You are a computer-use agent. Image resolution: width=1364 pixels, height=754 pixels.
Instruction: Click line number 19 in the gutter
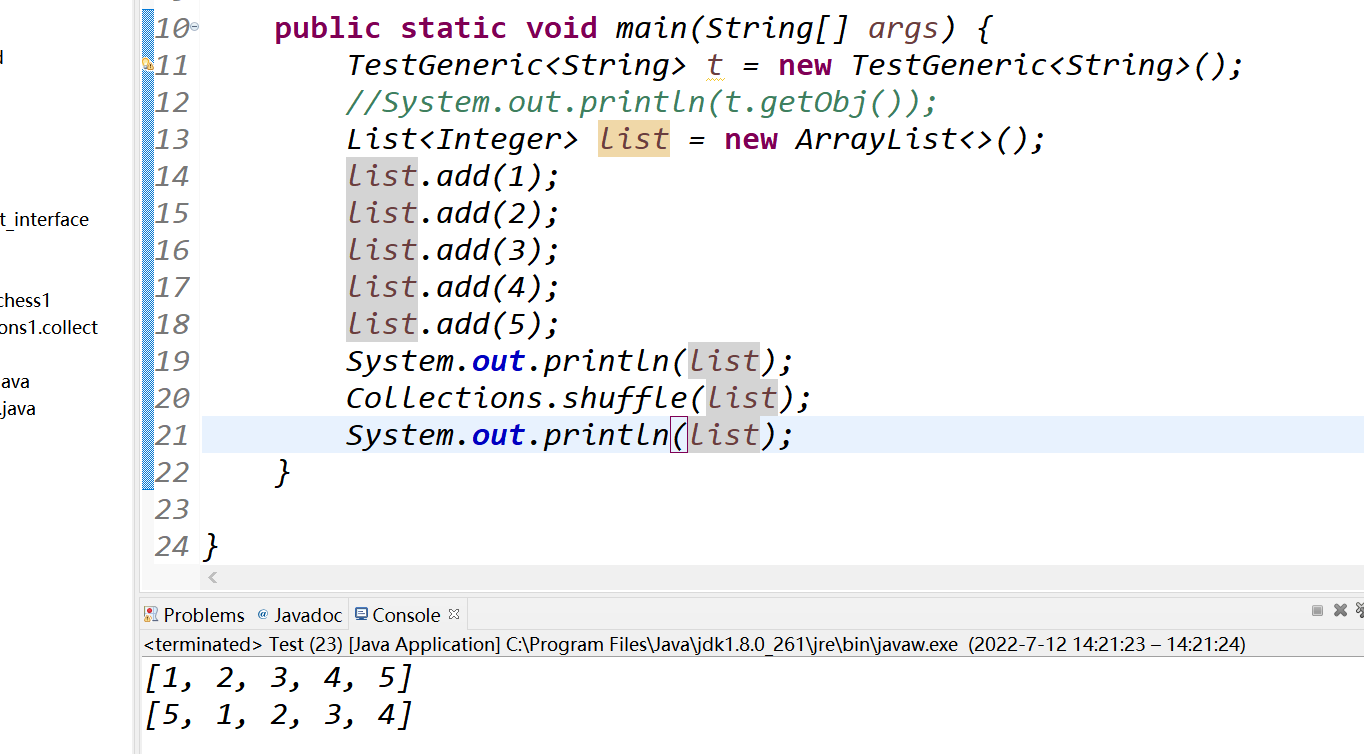point(172,361)
